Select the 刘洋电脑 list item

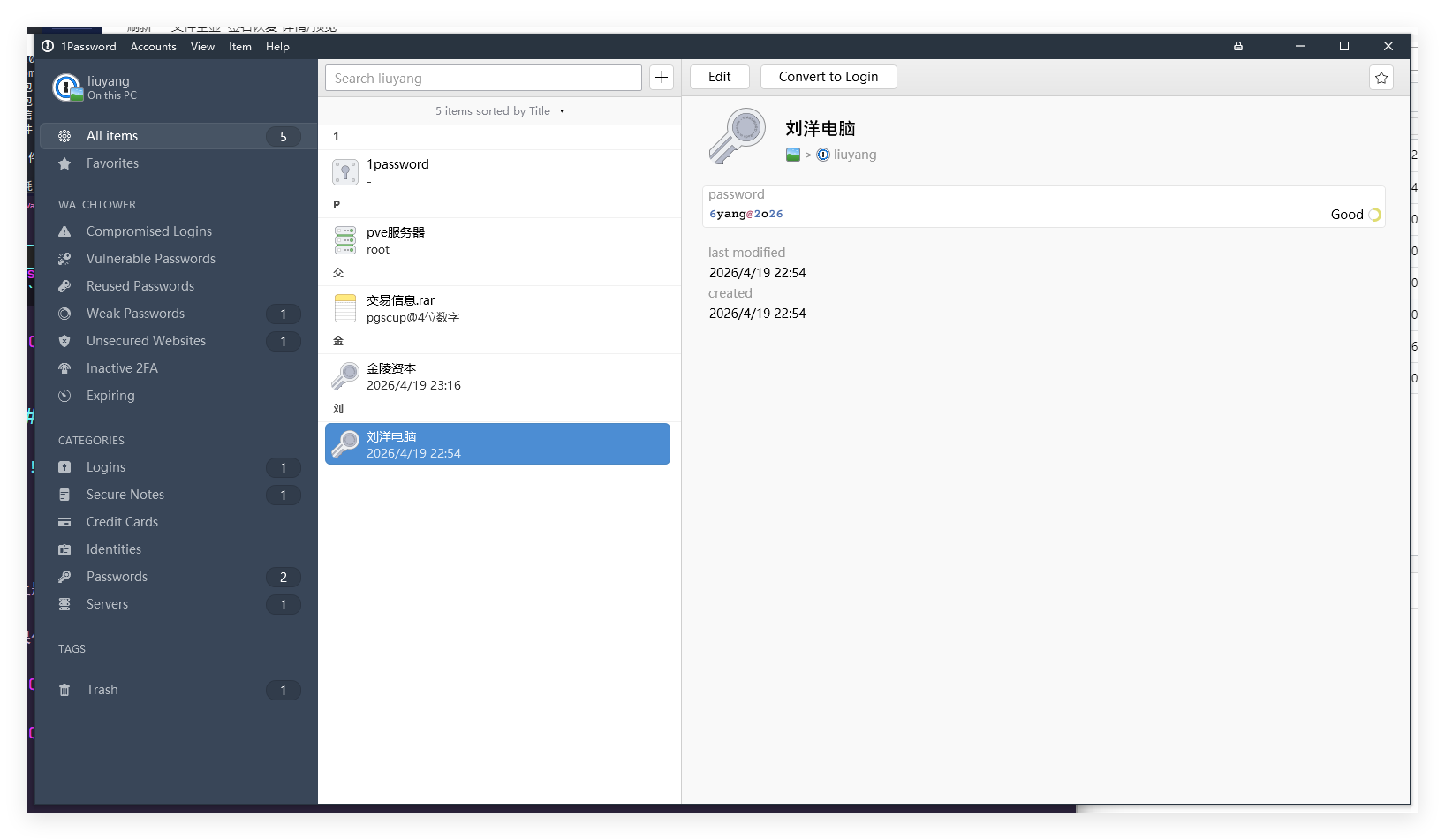[497, 444]
